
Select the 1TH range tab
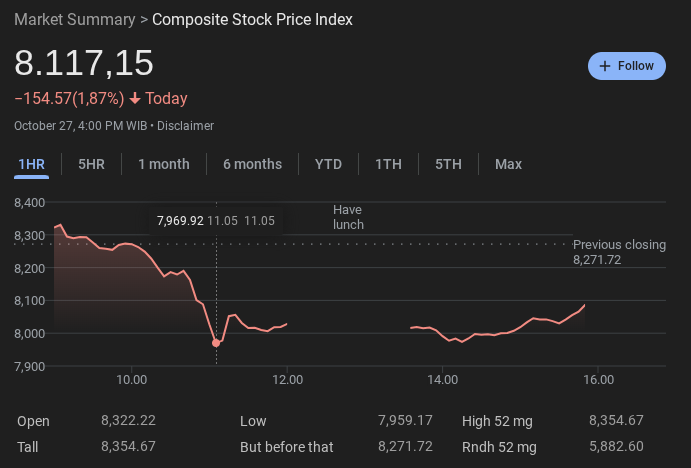[x=388, y=164]
